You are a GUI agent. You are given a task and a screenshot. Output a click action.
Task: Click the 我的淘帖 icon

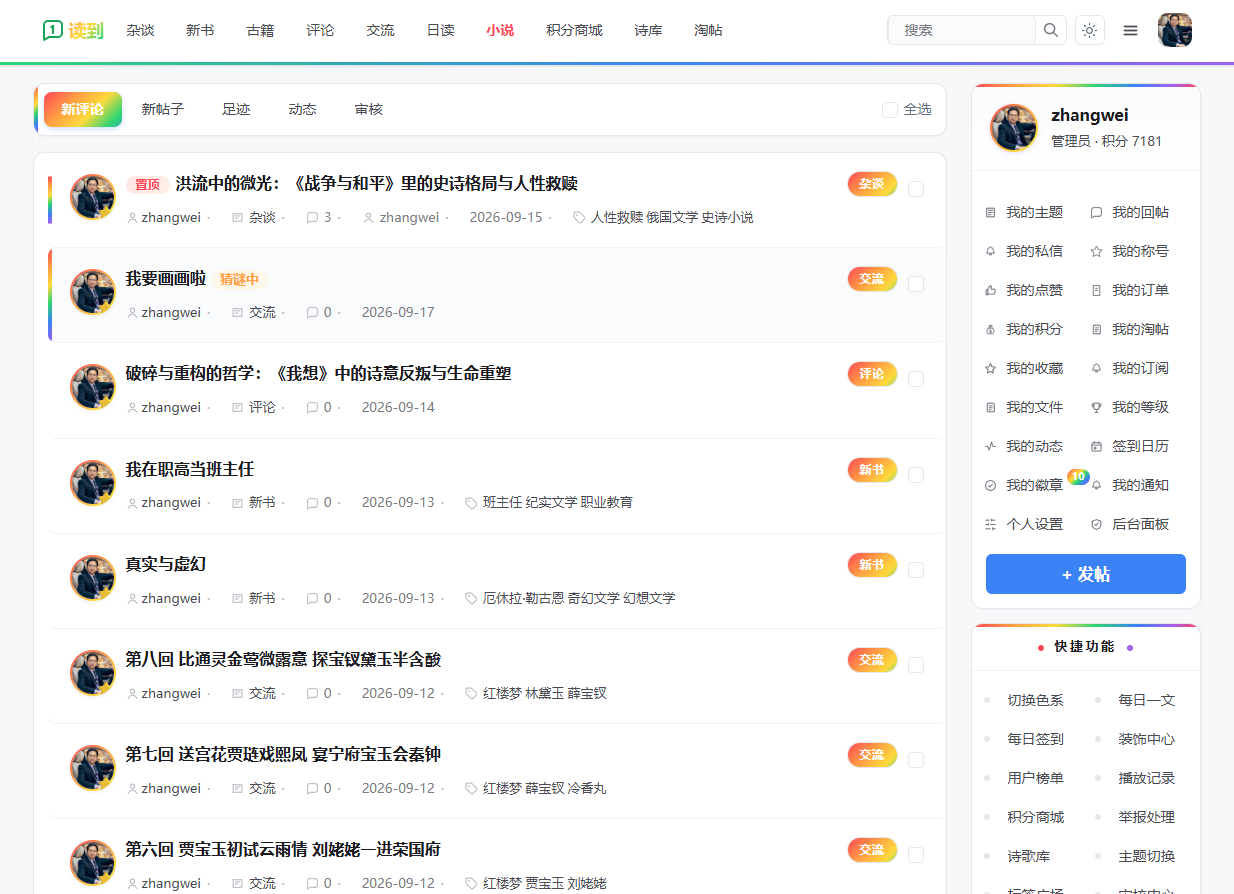pyautogui.click(x=1096, y=330)
